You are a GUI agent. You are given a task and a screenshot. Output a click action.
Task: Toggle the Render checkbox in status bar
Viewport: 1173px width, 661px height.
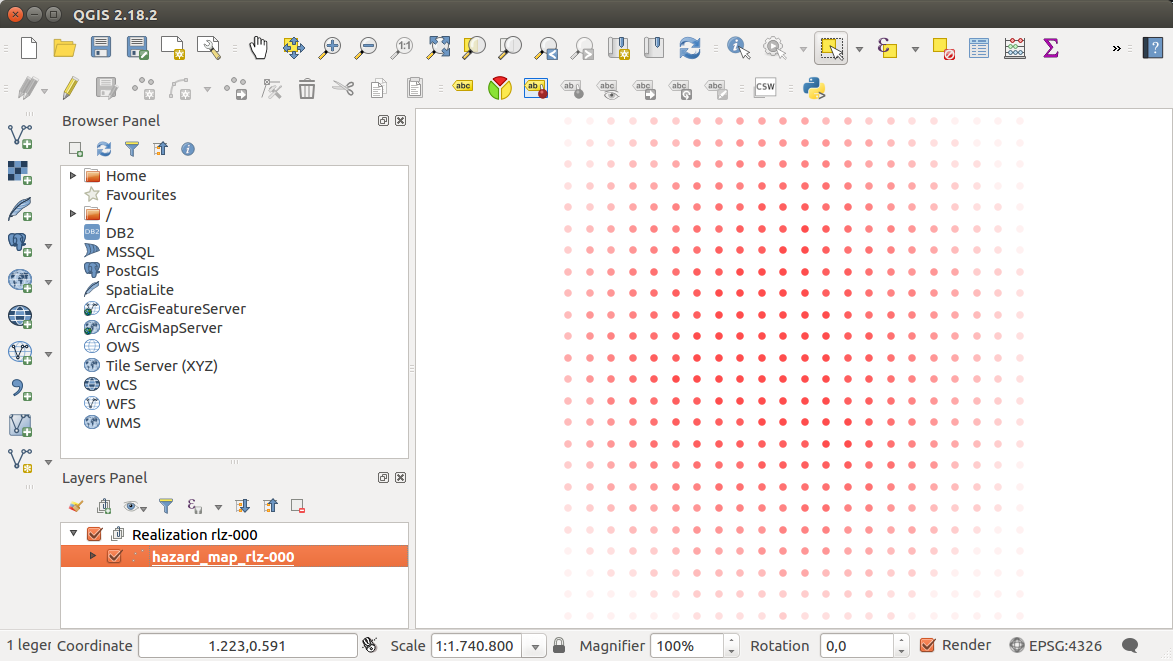927,645
